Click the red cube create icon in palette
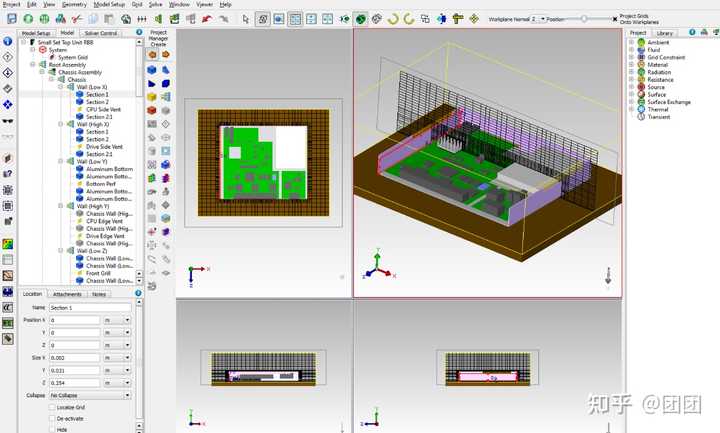Viewport: 720px width, 433px height. pos(152,110)
